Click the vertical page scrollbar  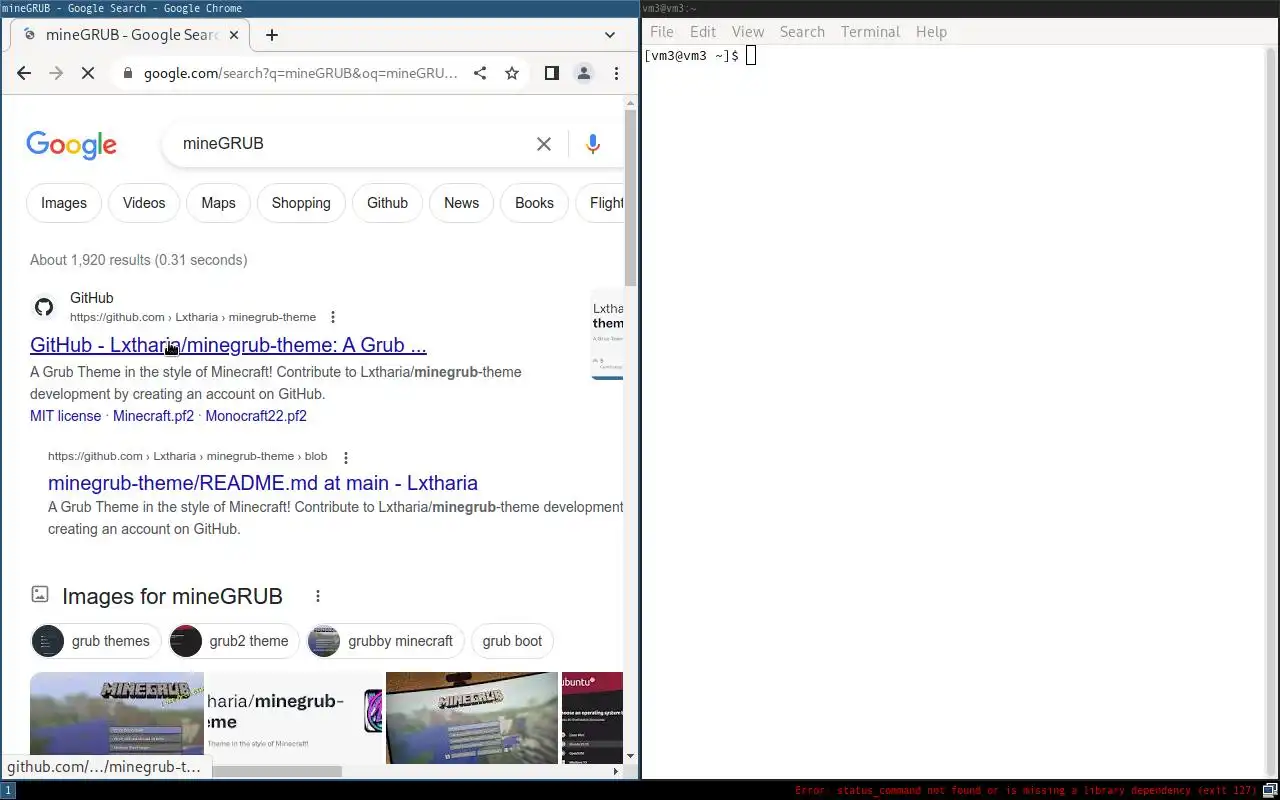click(630, 197)
